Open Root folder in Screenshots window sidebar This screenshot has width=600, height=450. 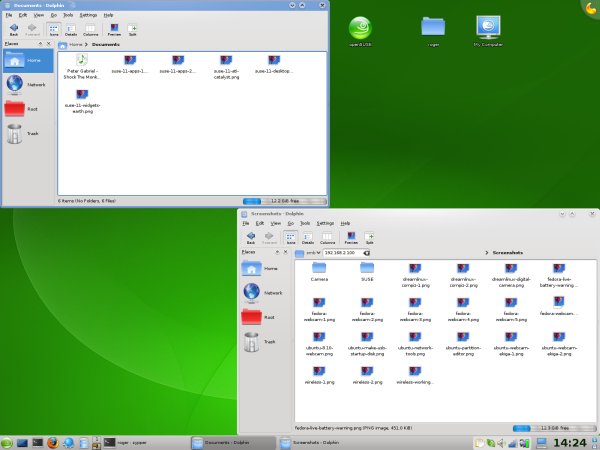[257, 317]
